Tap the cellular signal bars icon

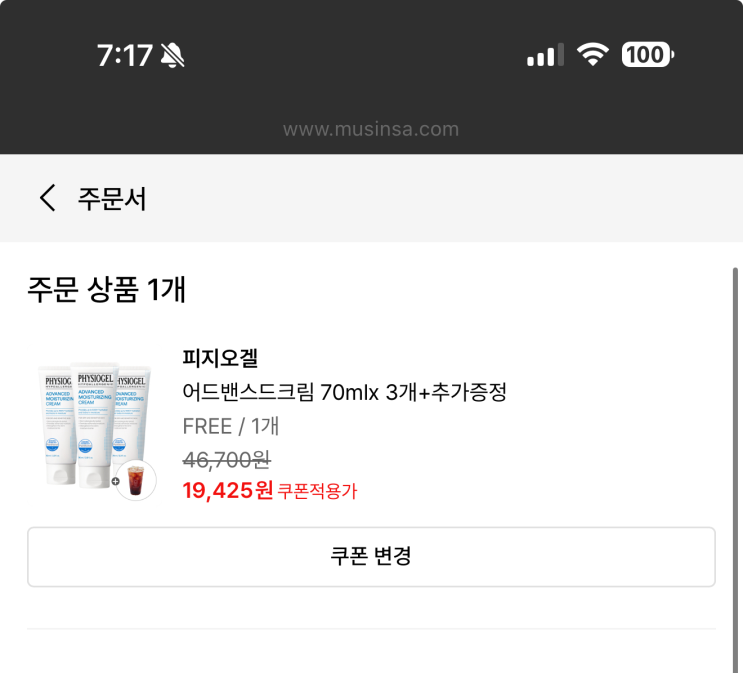[x=545, y=55]
